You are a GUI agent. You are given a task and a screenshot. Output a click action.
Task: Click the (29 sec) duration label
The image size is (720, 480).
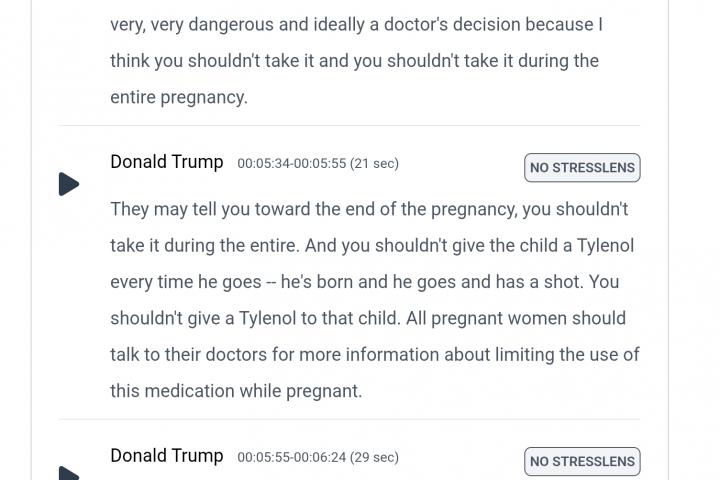(x=374, y=457)
